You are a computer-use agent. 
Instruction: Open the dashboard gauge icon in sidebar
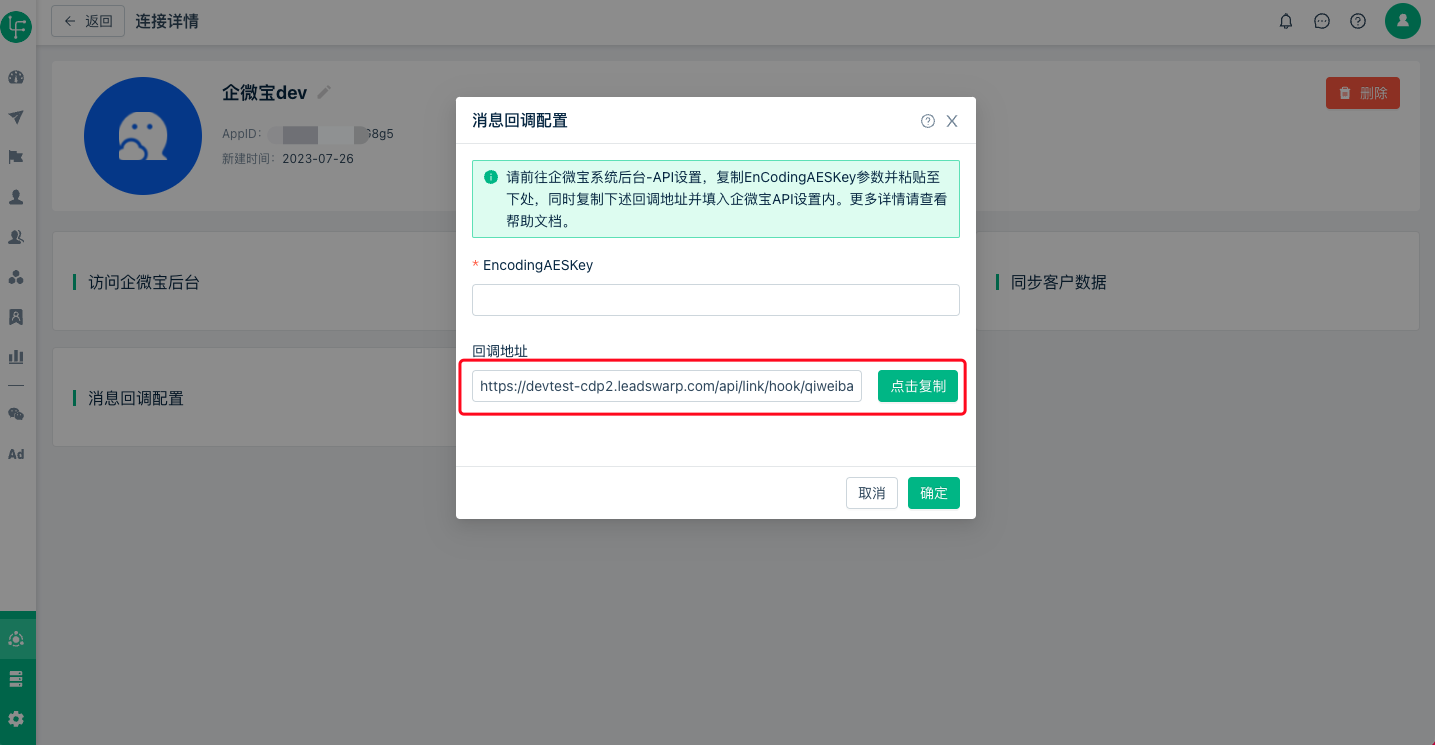click(x=16, y=77)
